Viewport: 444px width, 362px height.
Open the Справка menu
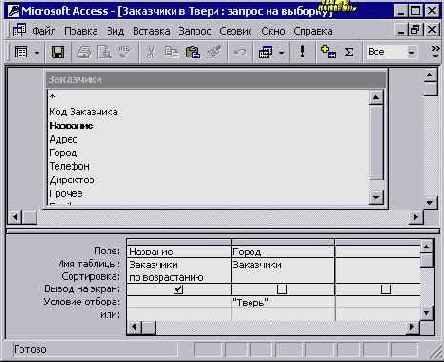[x=313, y=31]
